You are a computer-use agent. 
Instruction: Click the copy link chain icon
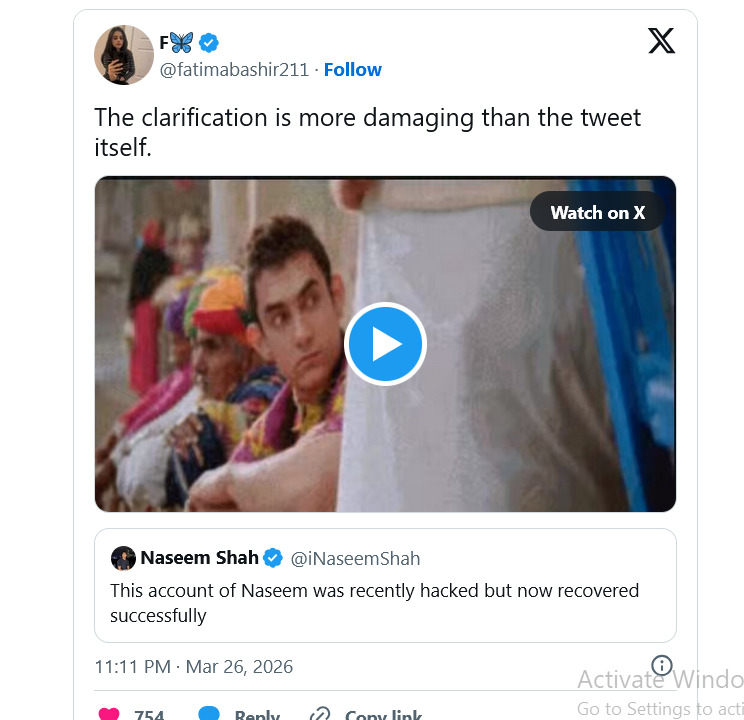click(x=320, y=714)
